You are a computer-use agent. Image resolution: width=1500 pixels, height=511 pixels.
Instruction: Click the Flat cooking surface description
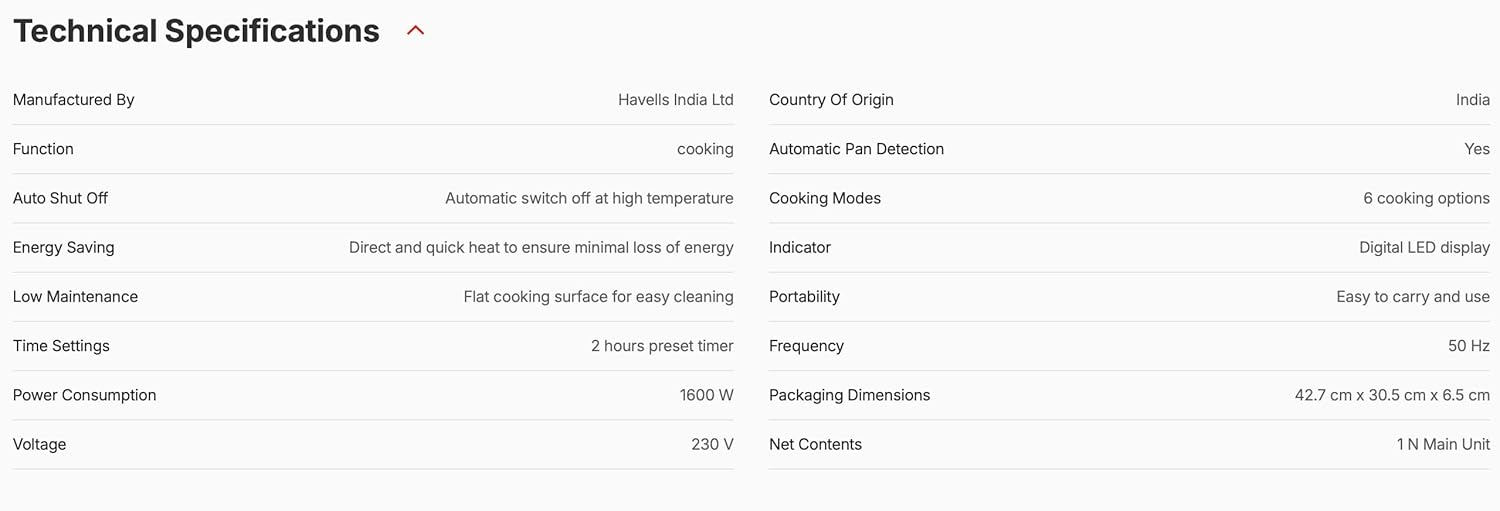(598, 297)
